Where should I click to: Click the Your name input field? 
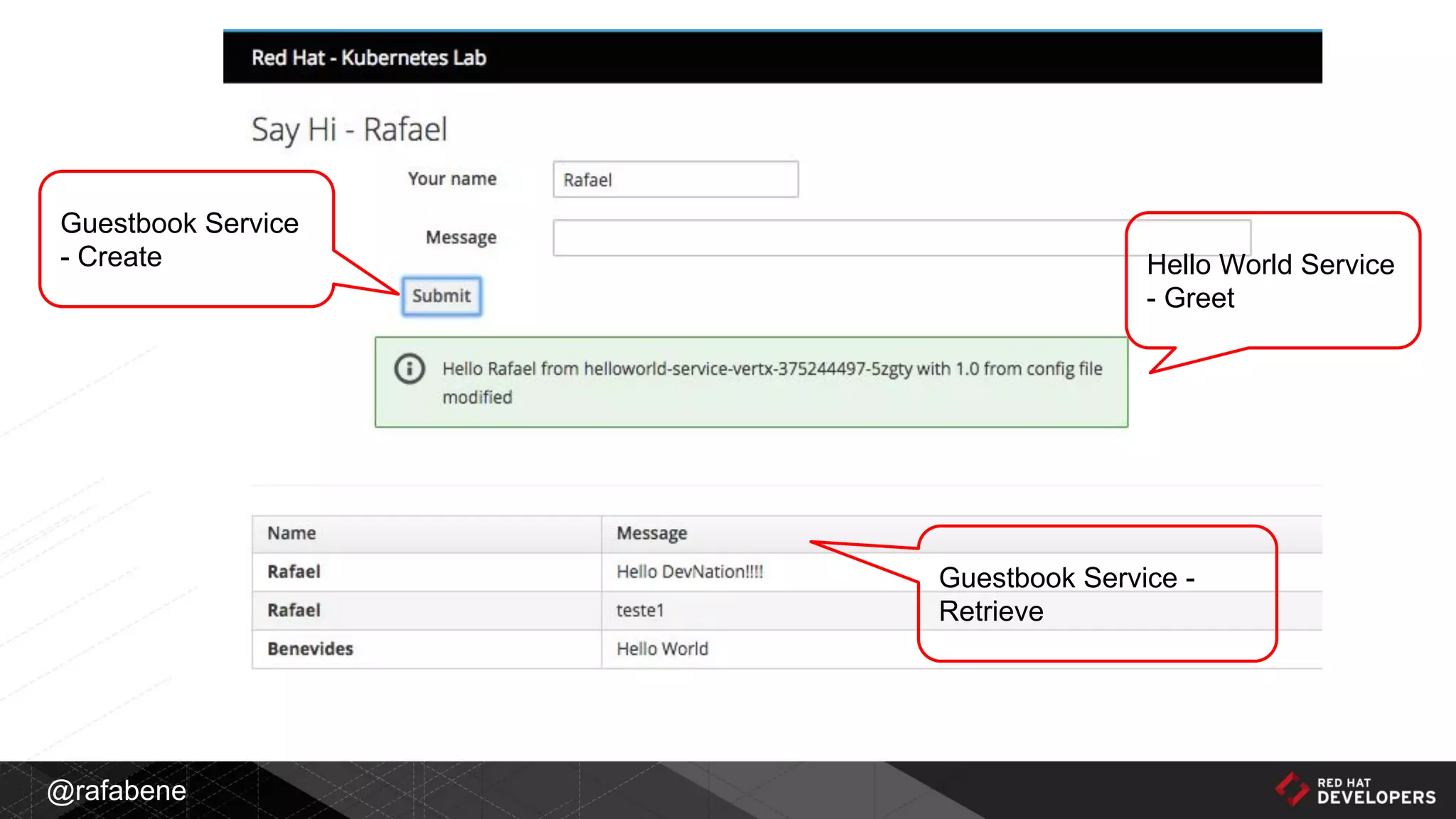[x=675, y=179]
